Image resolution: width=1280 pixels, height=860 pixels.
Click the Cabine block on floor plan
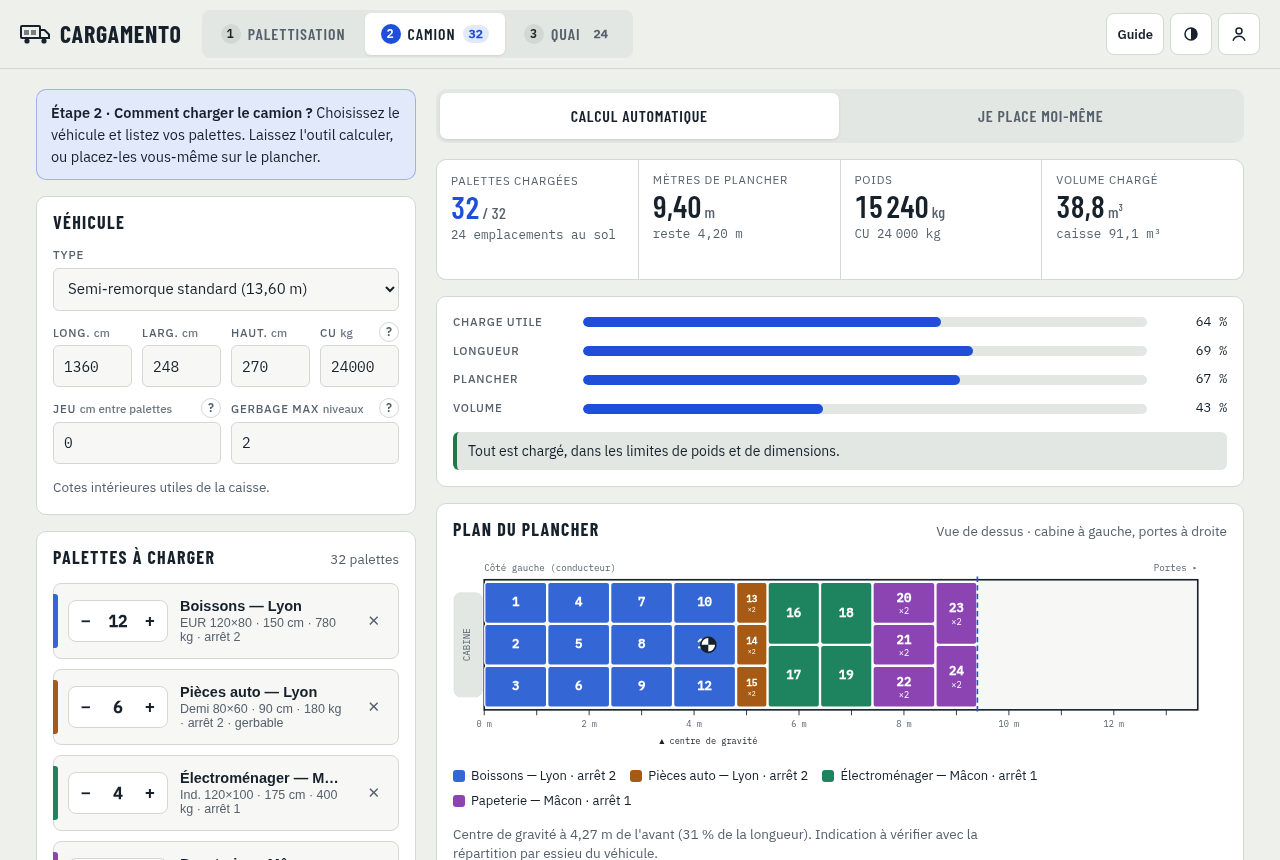467,645
